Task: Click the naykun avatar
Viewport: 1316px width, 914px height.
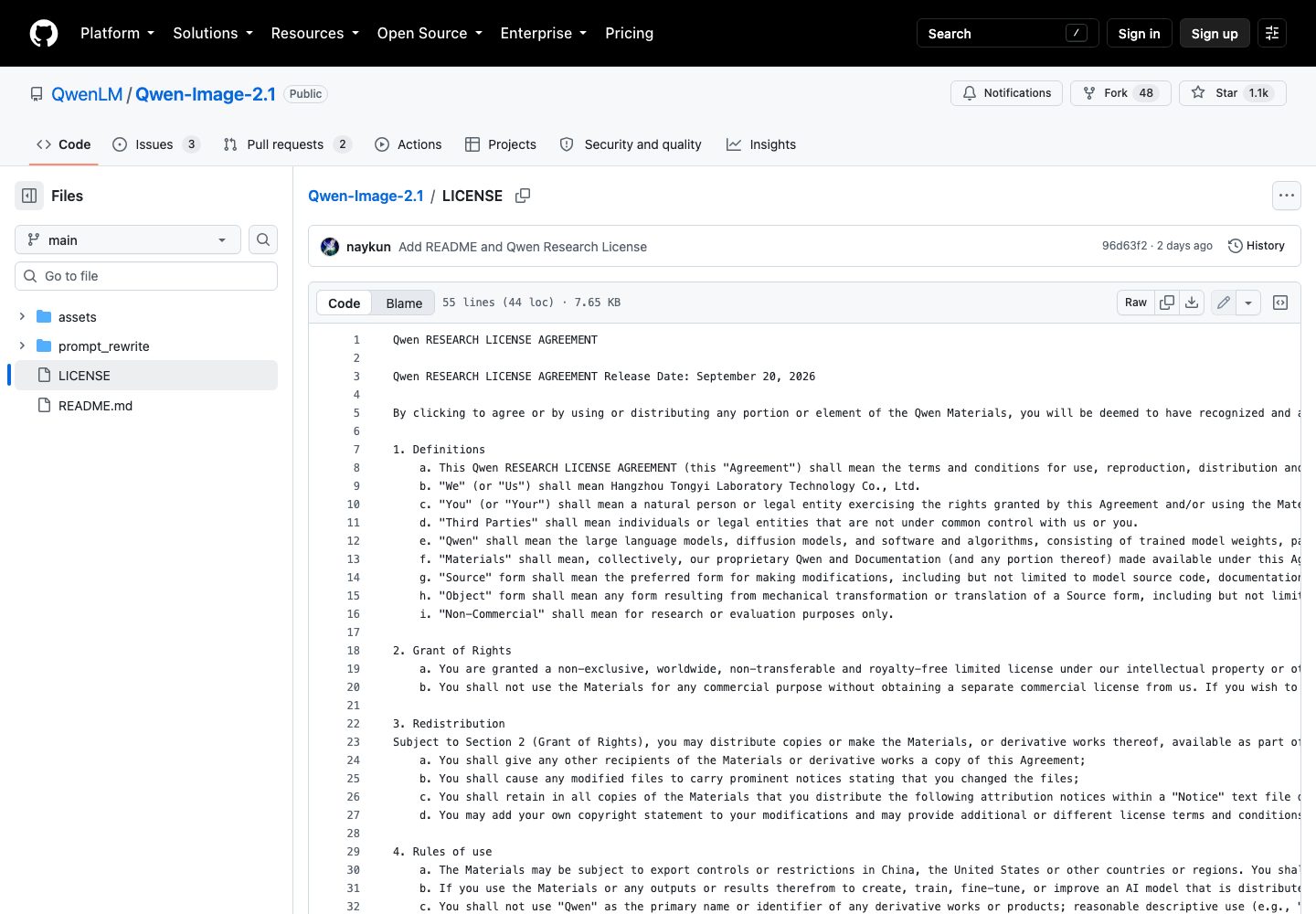Action: [330, 247]
